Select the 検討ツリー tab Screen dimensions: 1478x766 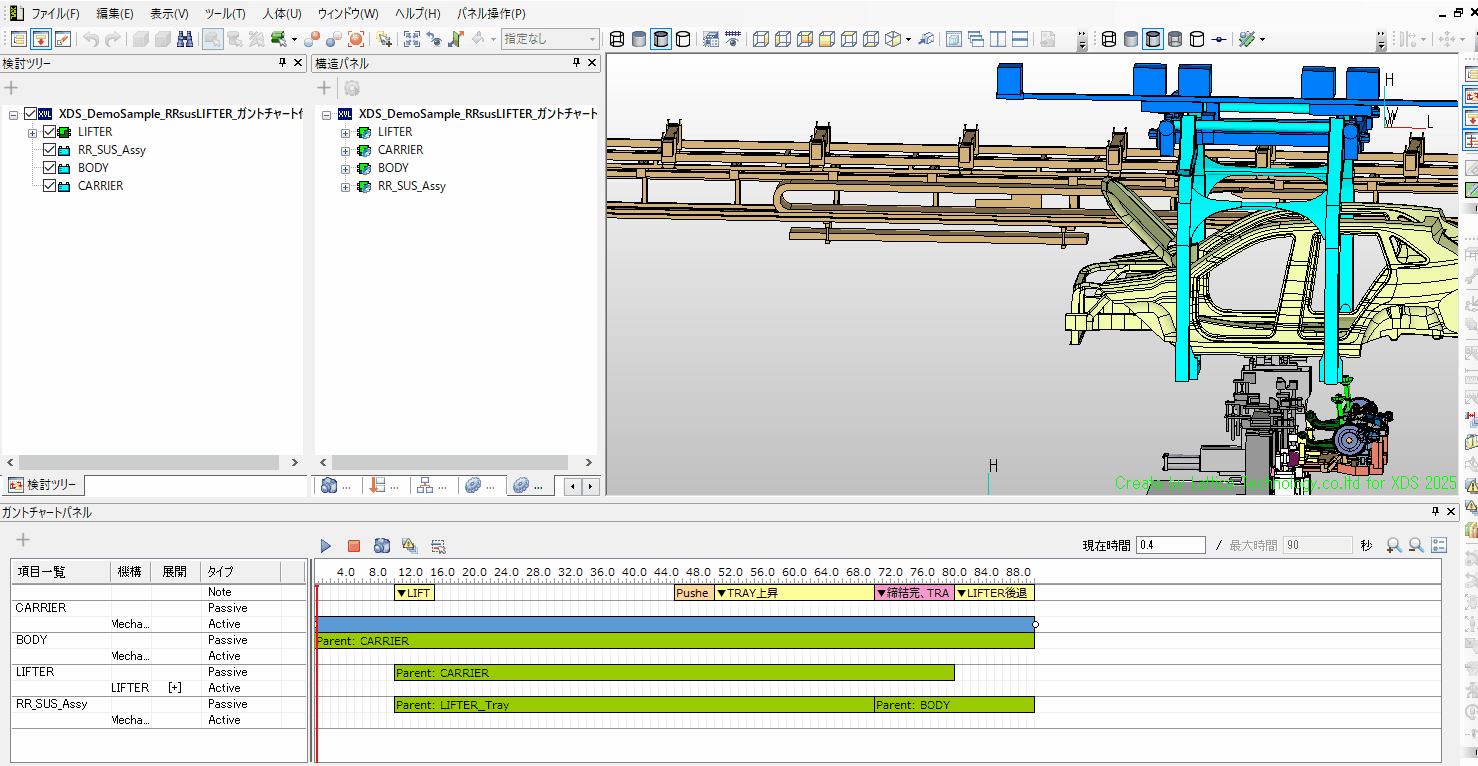point(45,485)
